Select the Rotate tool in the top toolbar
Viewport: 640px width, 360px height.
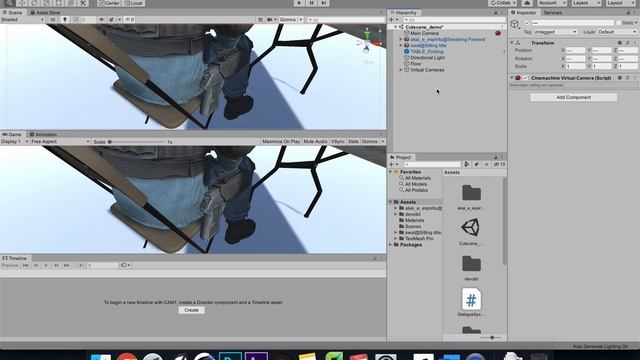click(x=34, y=3)
